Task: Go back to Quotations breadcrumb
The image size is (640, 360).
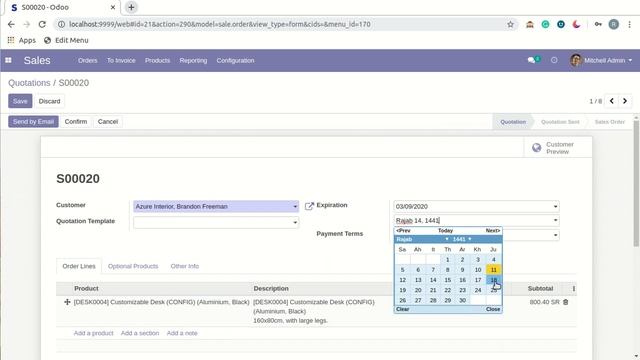Action: point(29,83)
